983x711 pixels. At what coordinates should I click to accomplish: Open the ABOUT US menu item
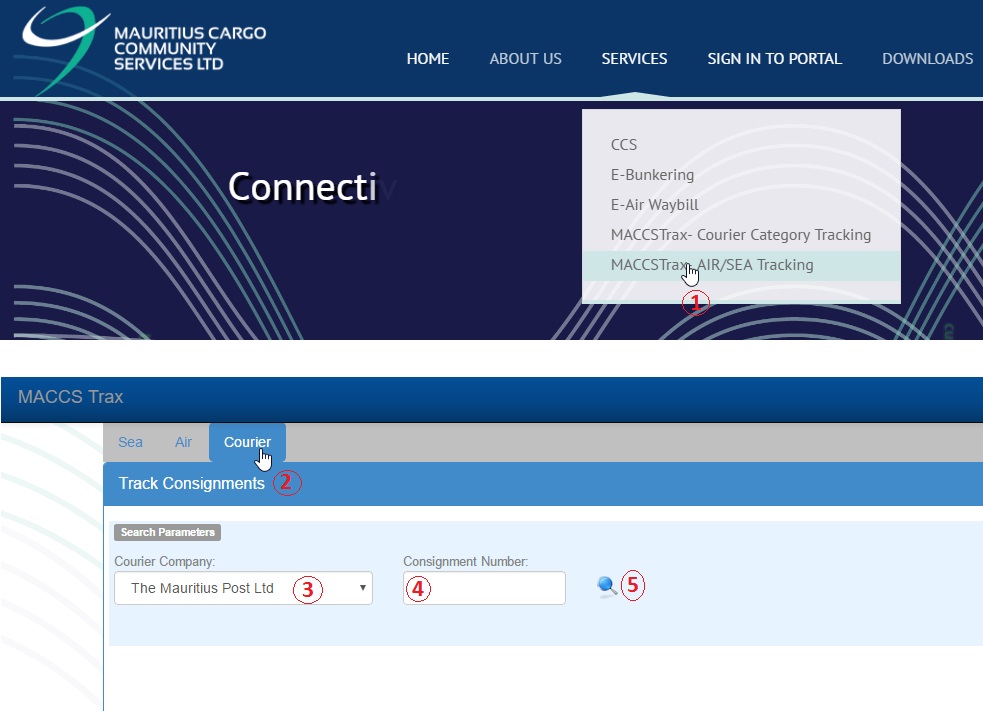coord(525,59)
